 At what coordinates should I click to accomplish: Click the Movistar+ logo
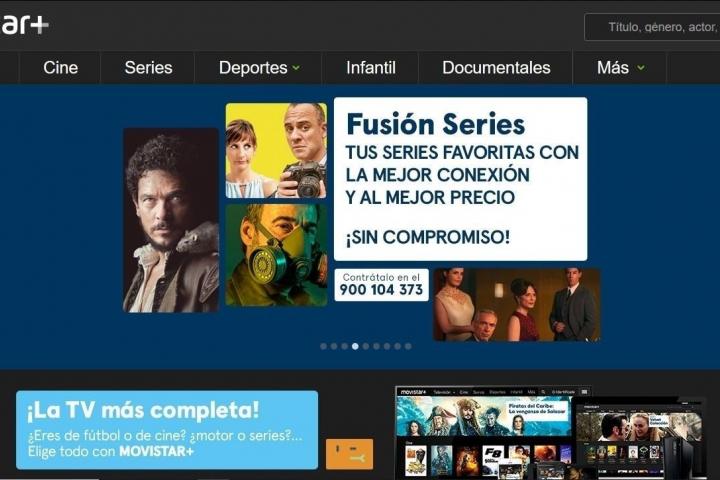pos(24,25)
